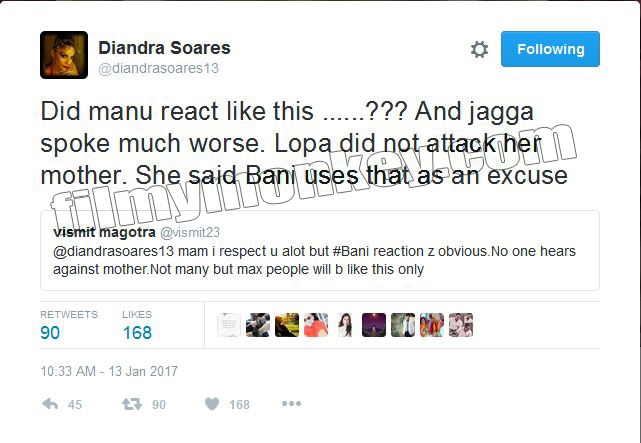Click the retweet icon
The image size is (641, 443).
click(132, 404)
